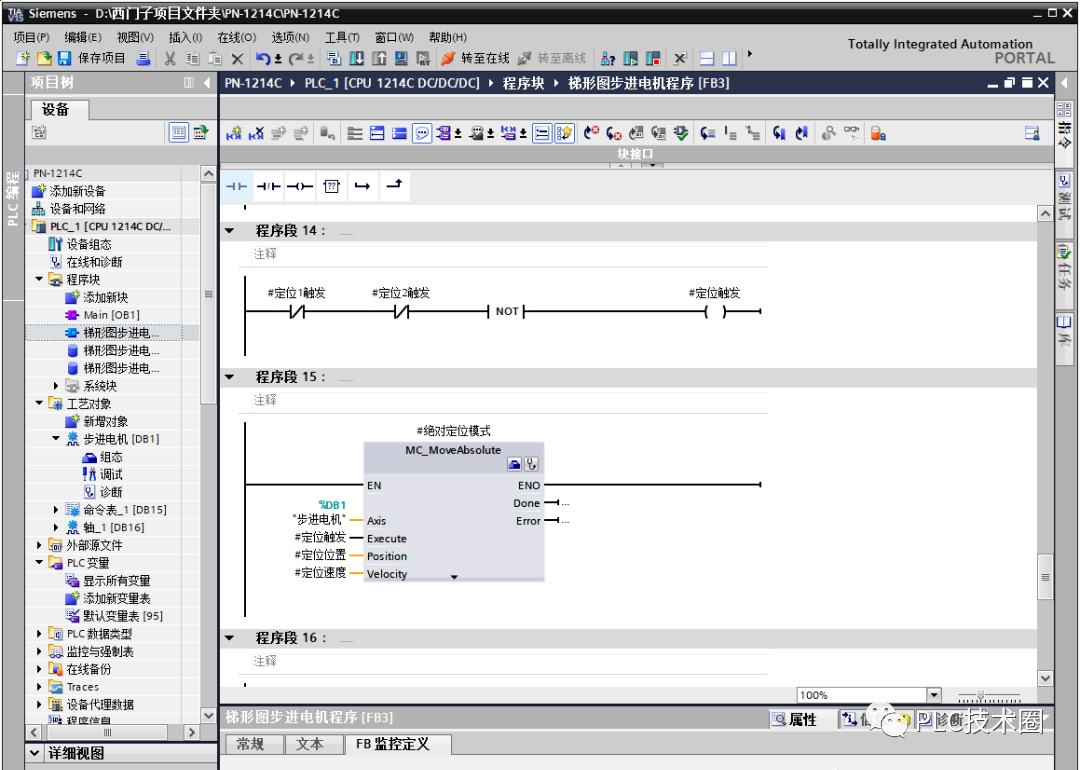Screen dimensions: 1080x770
Task: Click the print icon next to 保存项目
Action: (x=143, y=59)
